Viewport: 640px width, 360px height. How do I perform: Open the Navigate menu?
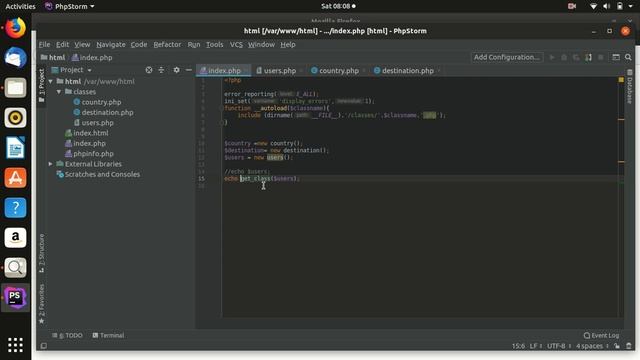111,44
